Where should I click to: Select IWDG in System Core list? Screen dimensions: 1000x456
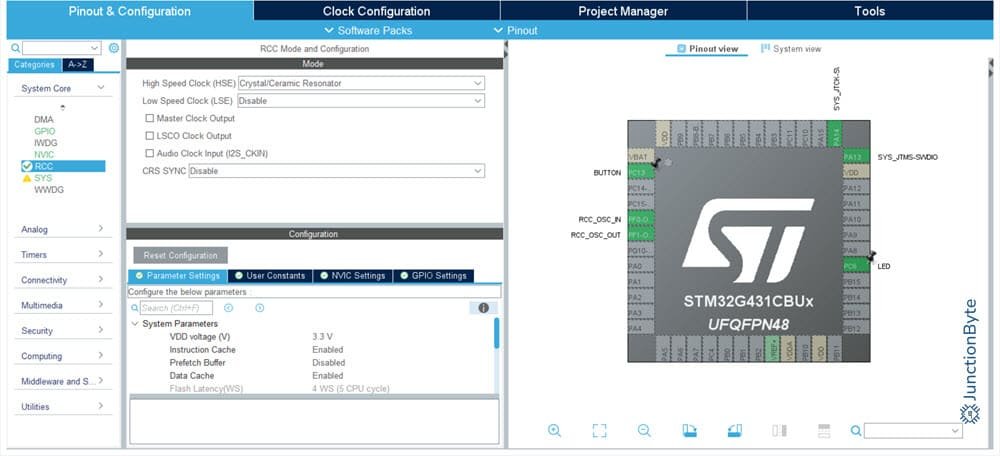[46, 143]
